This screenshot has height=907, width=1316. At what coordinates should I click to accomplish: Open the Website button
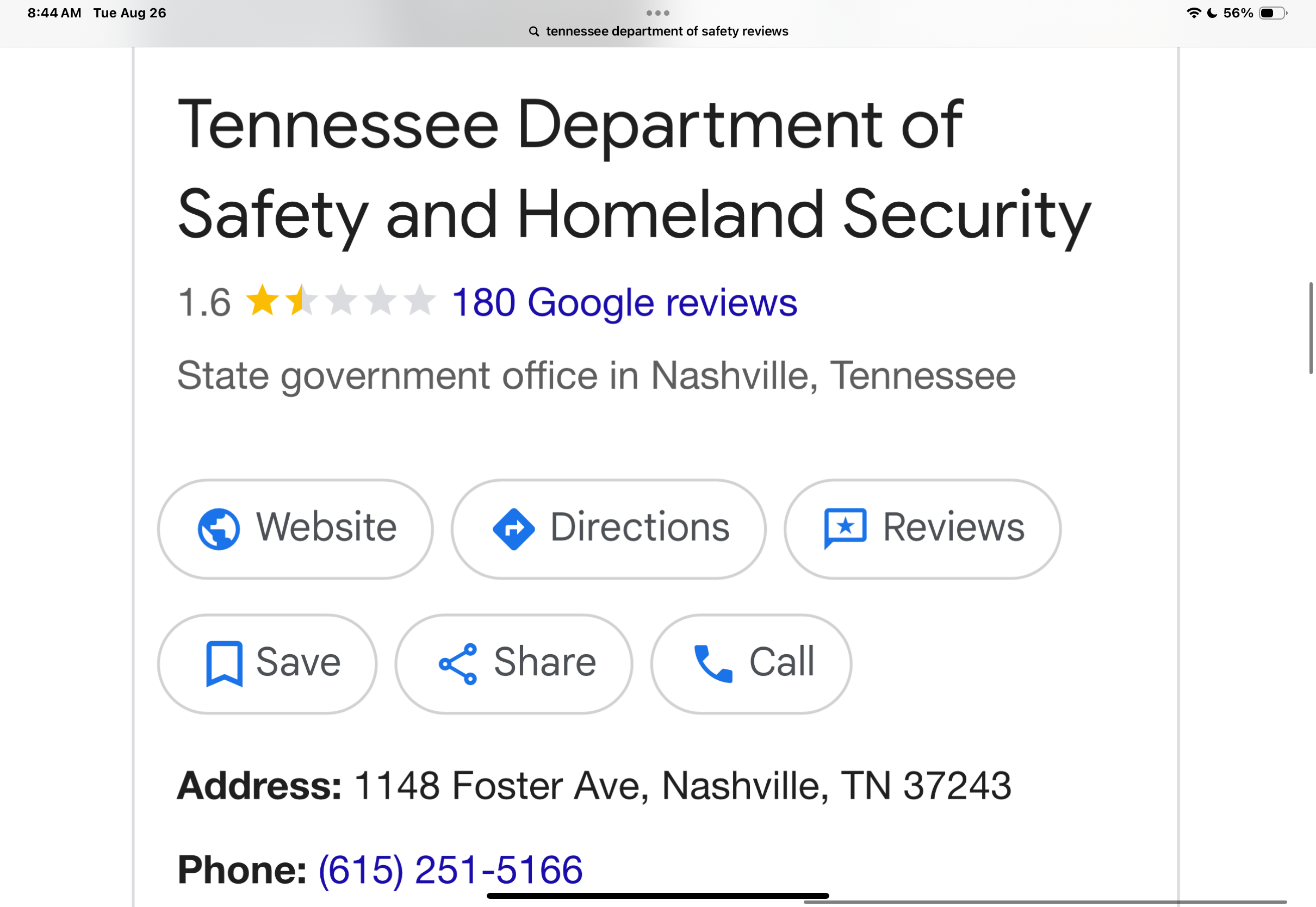click(295, 529)
